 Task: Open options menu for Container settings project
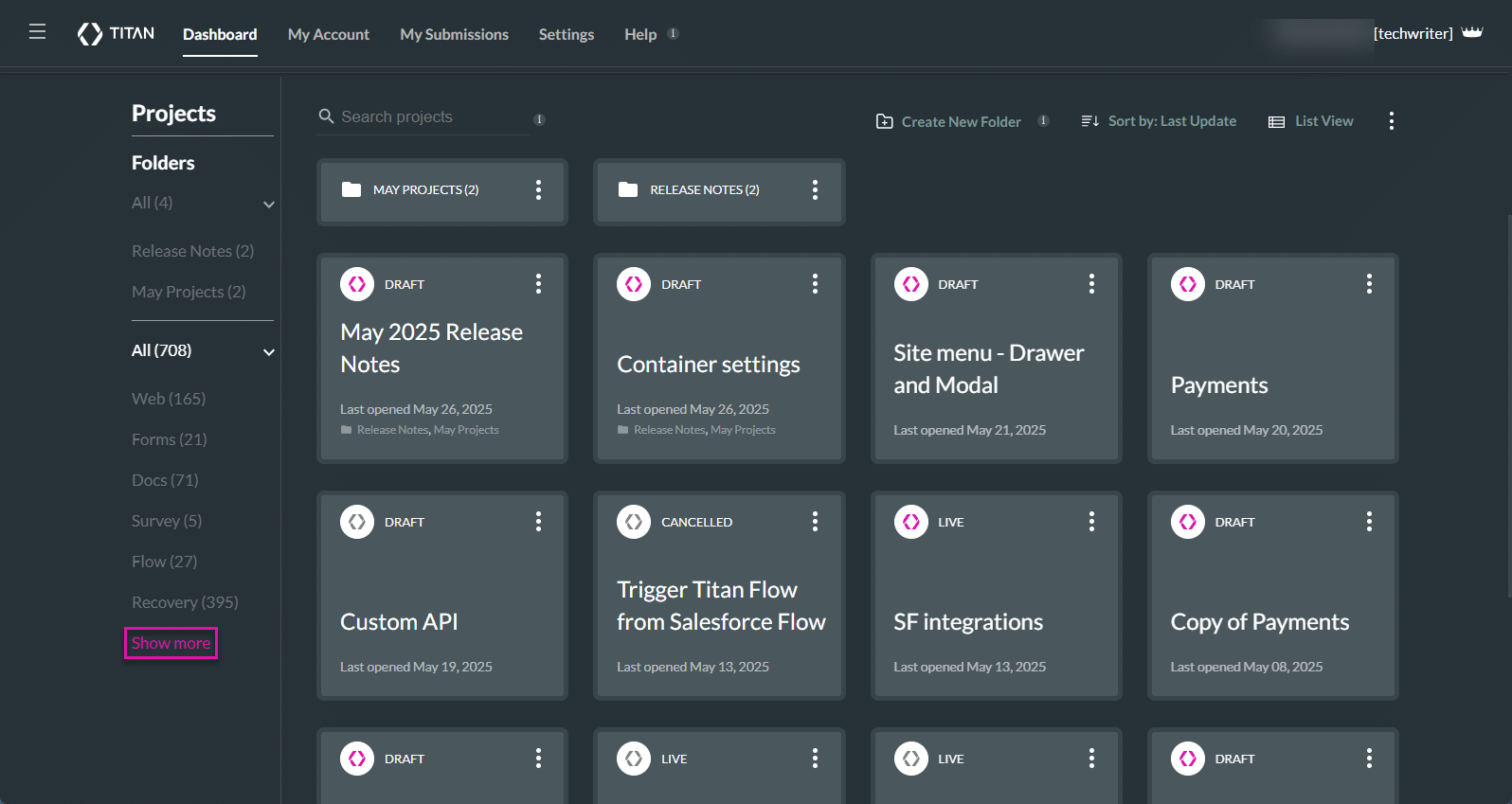pyautogui.click(x=815, y=284)
